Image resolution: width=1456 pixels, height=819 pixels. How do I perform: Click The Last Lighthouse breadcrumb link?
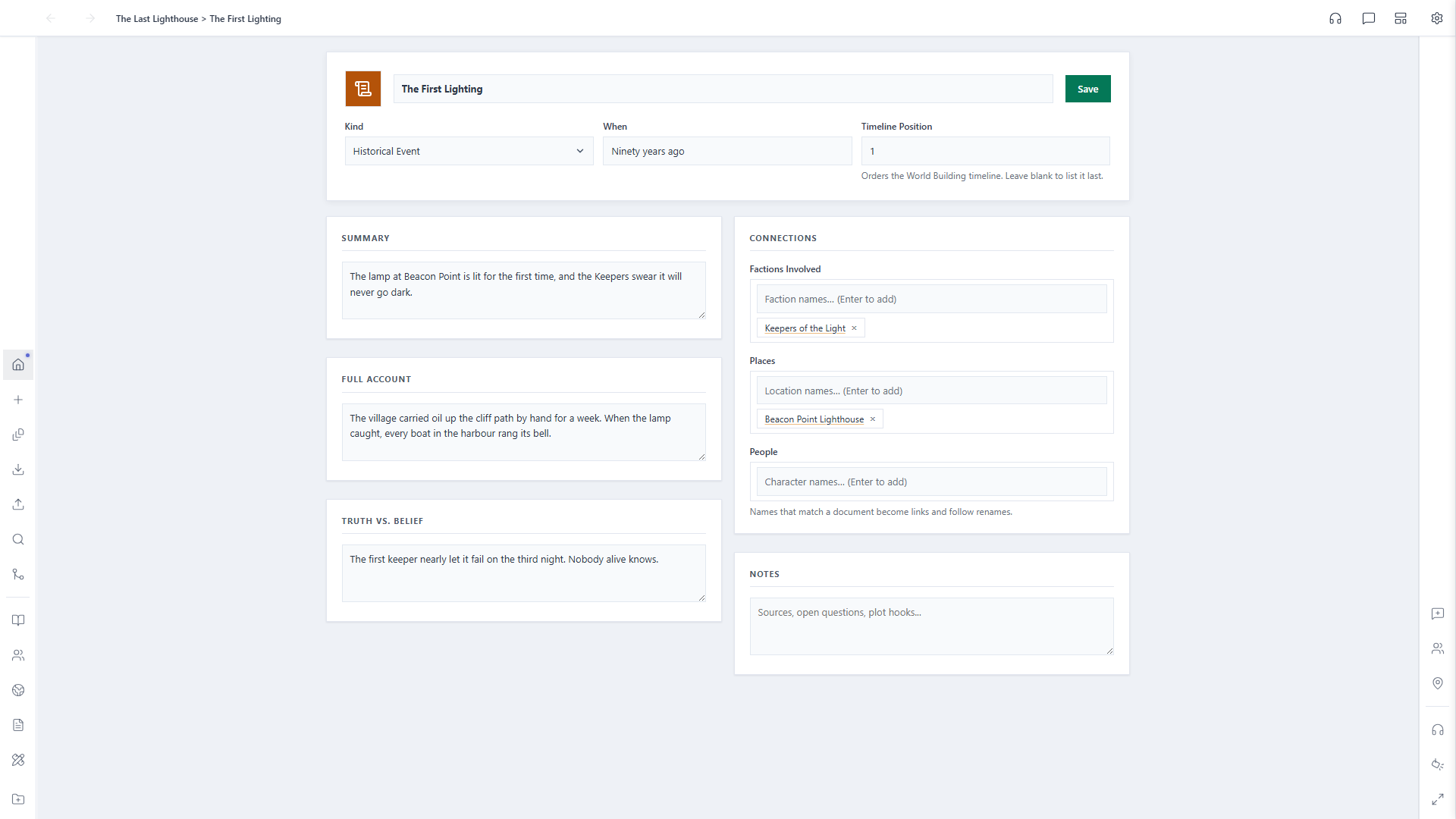point(157,19)
